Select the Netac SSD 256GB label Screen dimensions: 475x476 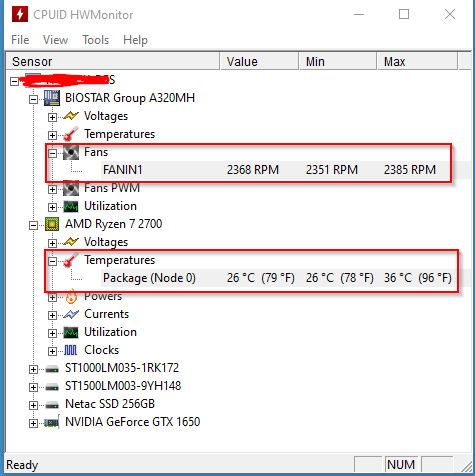click(x=110, y=404)
